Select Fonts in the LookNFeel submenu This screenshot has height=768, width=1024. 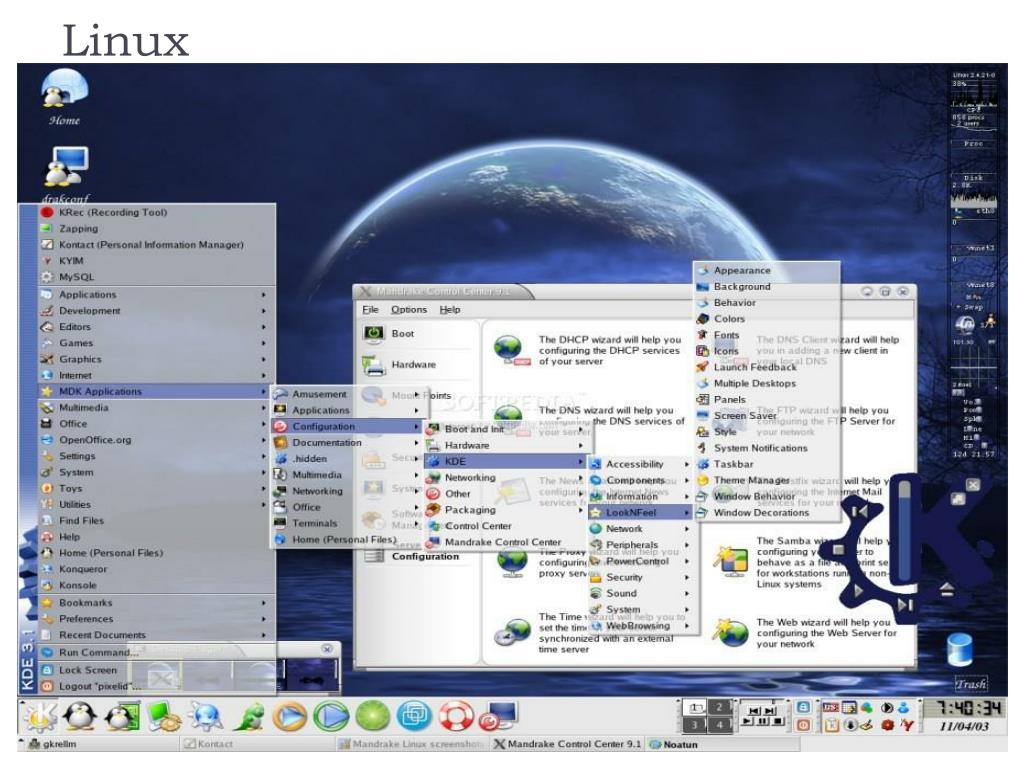(767, 335)
